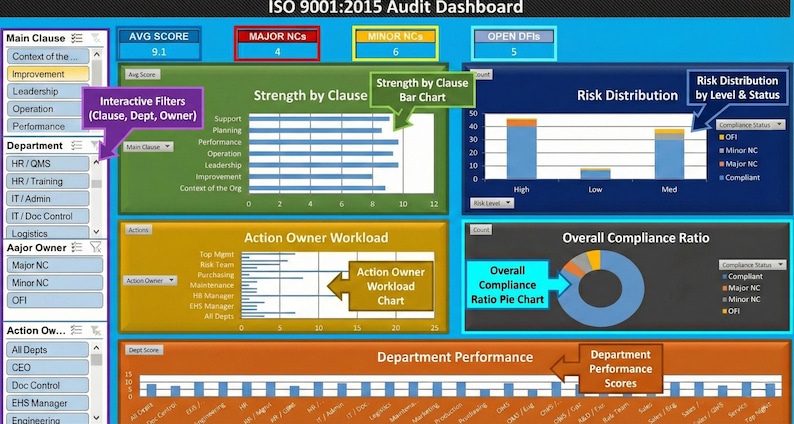
Task: Select Minor NC slicer button
Action: (55, 283)
